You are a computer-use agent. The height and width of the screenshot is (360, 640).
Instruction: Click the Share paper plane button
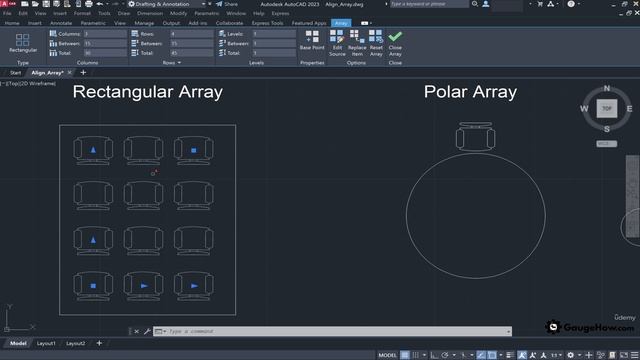[x=227, y=4]
